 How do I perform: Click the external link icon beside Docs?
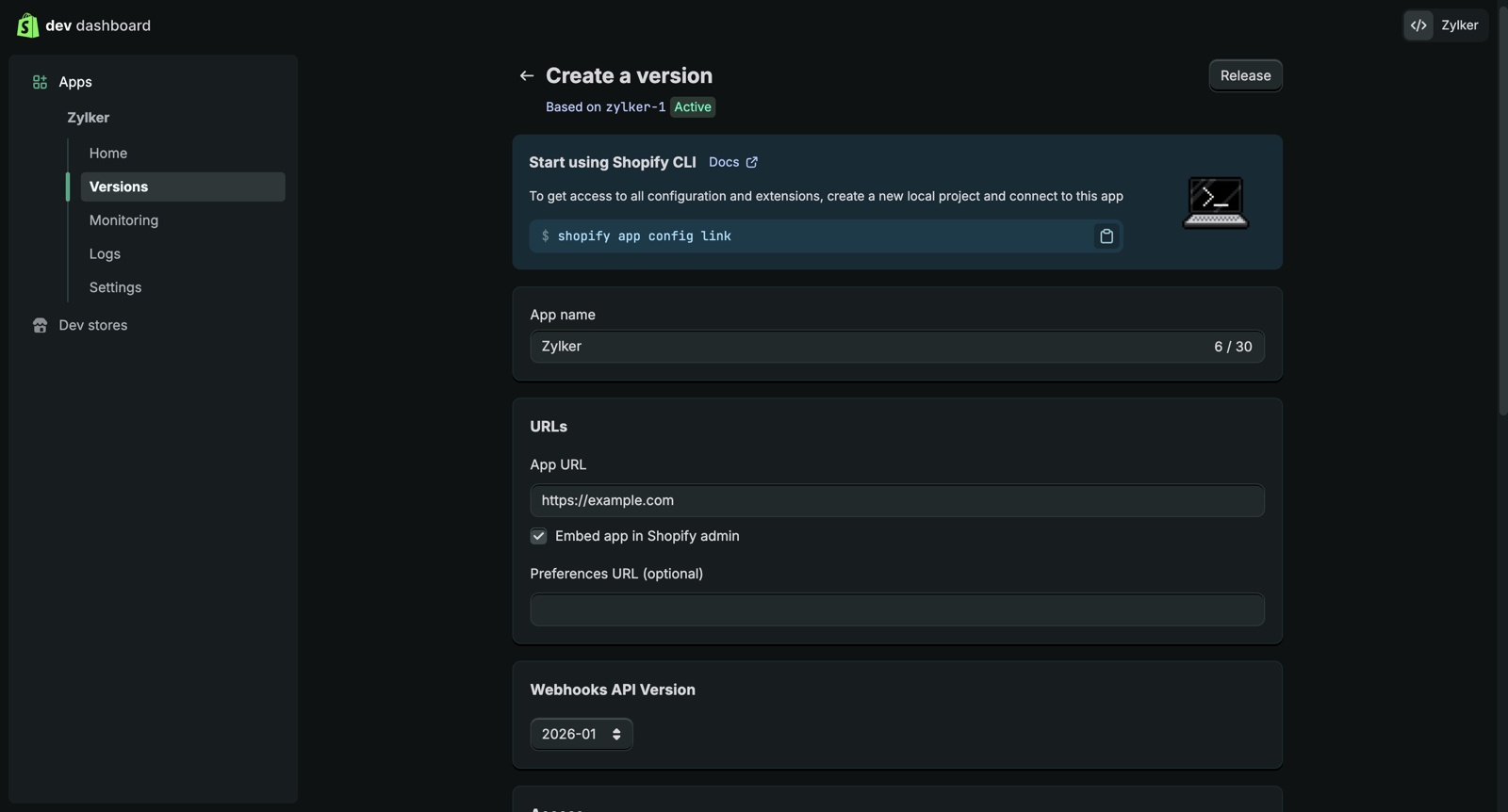[752, 162]
